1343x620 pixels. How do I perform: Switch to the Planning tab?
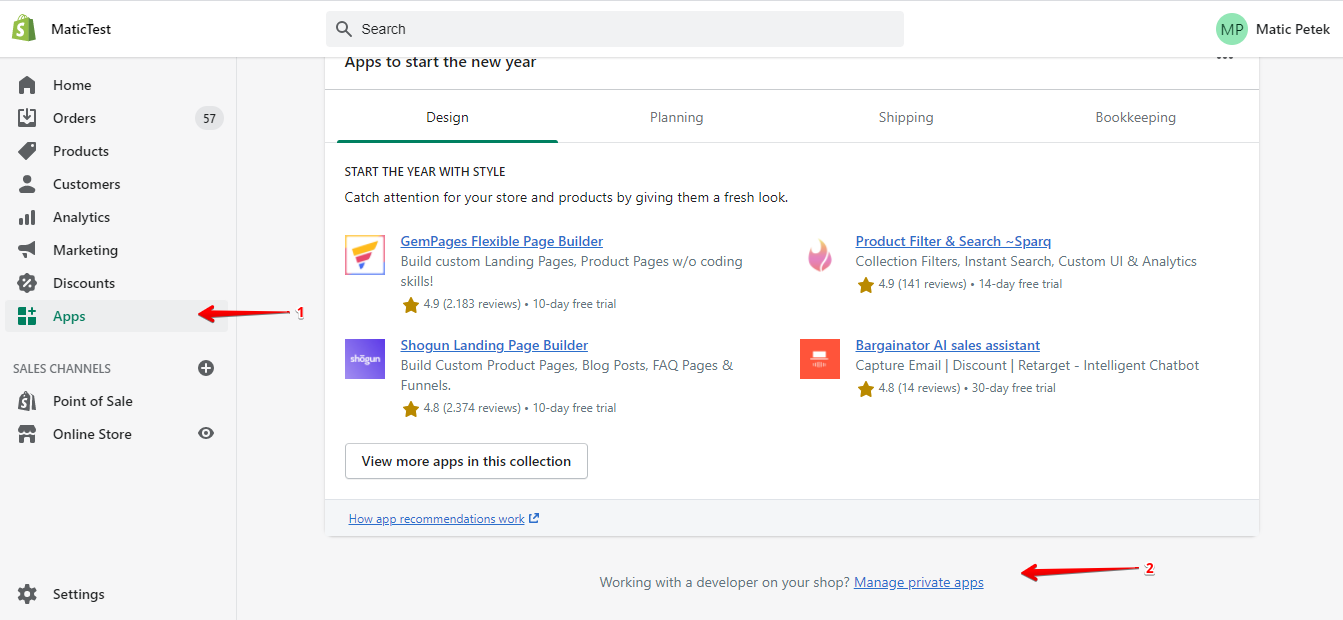click(x=677, y=117)
